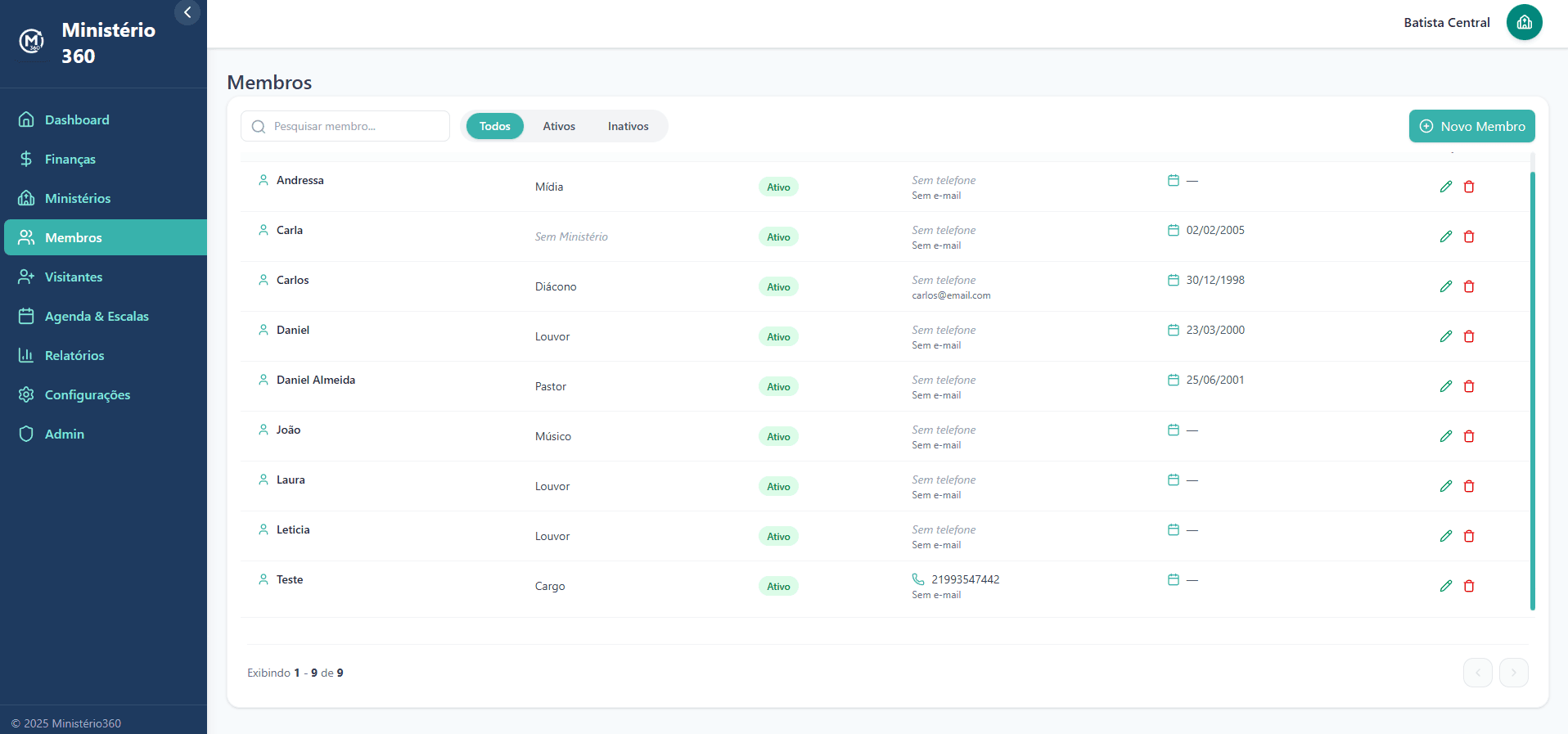Click calendar icon in João's row

point(1173,430)
